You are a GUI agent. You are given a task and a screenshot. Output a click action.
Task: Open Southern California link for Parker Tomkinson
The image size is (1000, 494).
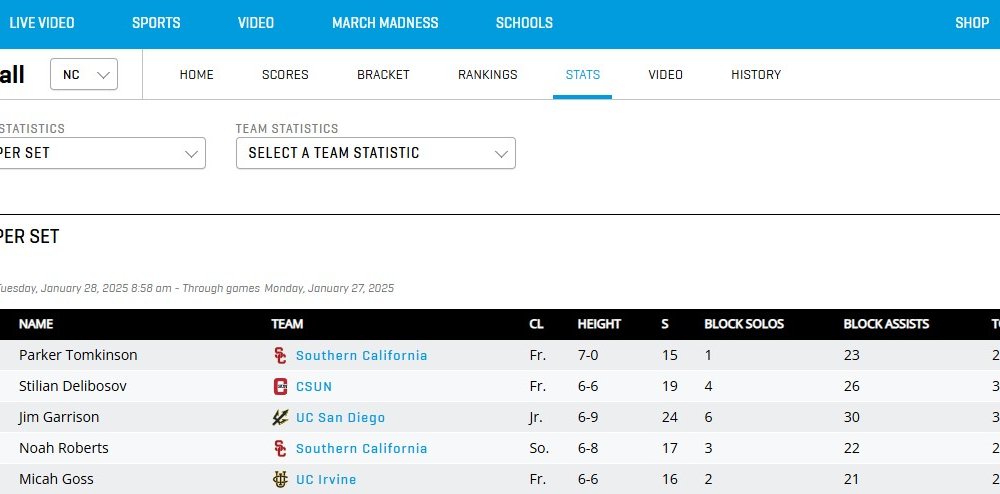tap(362, 356)
